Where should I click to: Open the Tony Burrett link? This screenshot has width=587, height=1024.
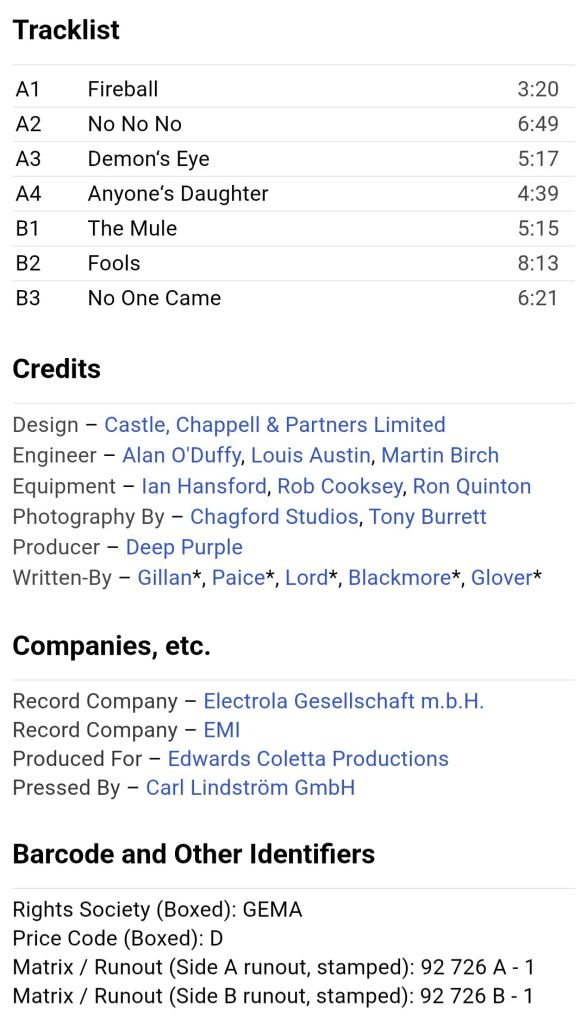pos(428,517)
